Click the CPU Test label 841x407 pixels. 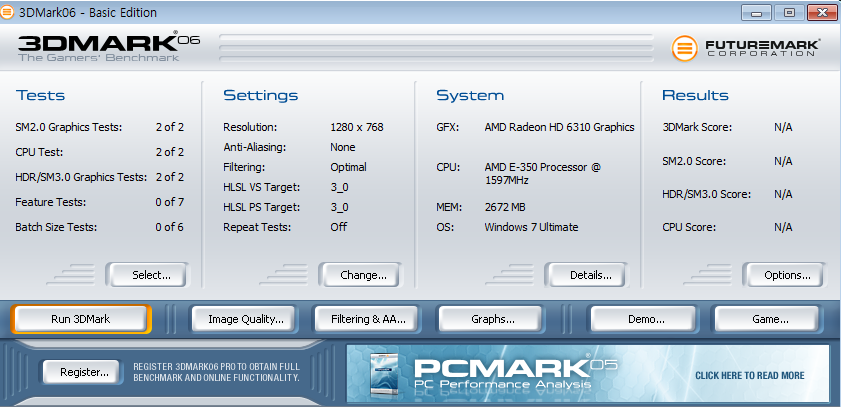click(x=39, y=152)
